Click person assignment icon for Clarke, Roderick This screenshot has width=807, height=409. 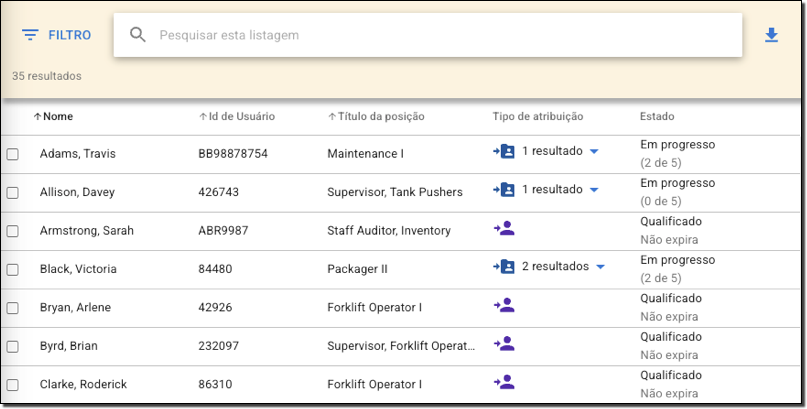[x=504, y=382]
